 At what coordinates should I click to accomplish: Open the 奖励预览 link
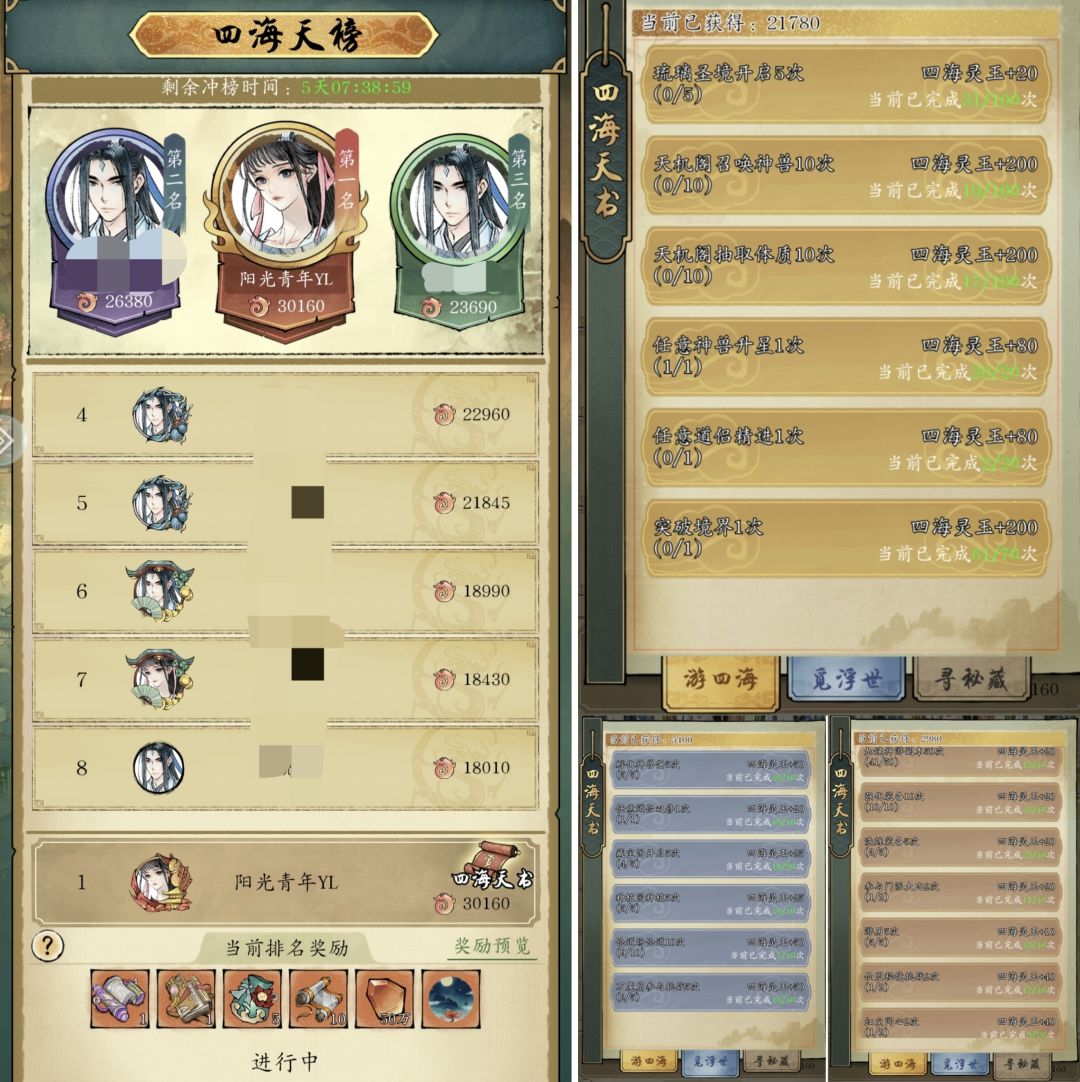point(492,945)
